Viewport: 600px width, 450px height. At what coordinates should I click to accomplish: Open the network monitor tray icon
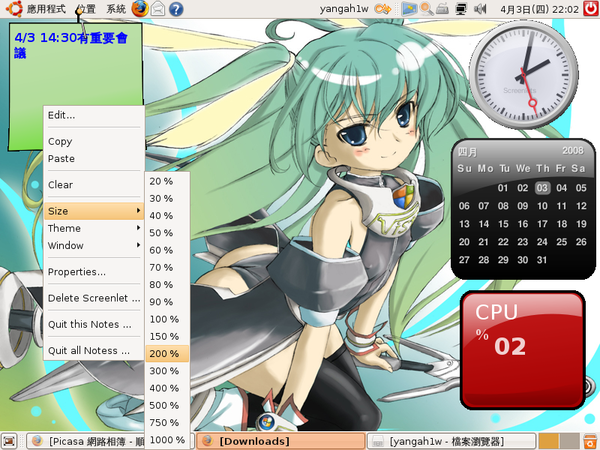pos(461,9)
